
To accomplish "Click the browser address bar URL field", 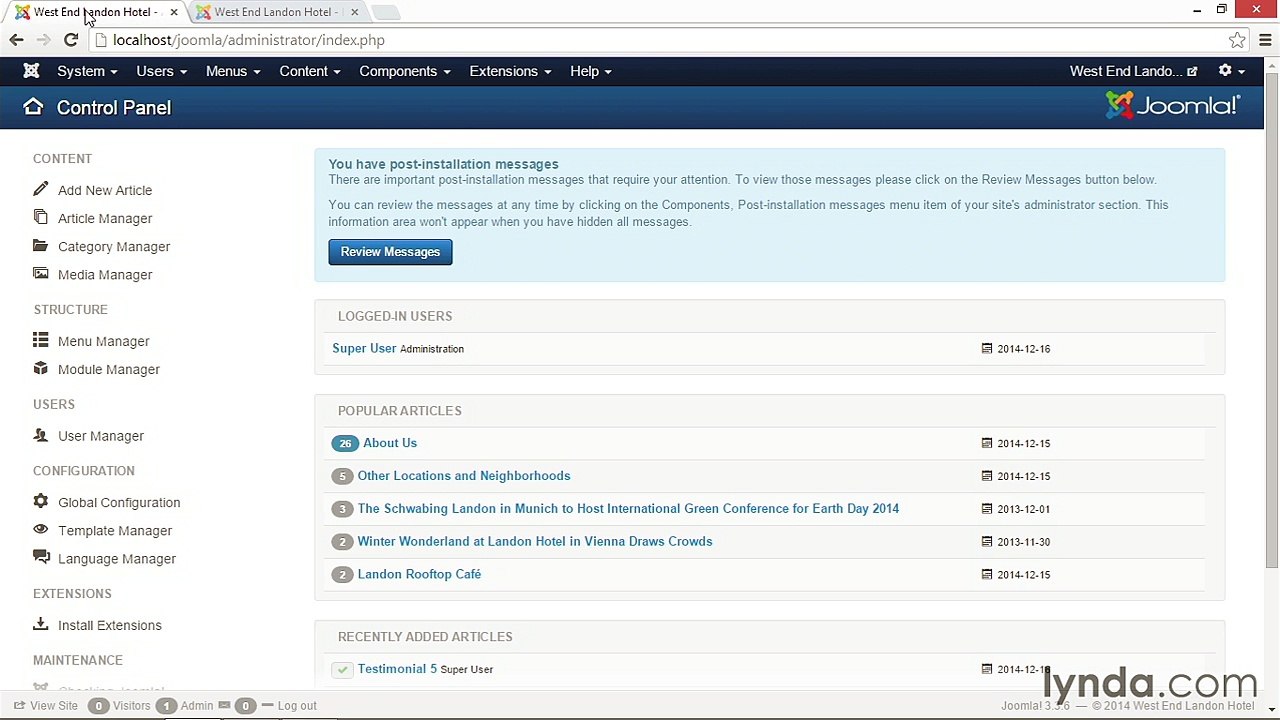I will point(660,40).
